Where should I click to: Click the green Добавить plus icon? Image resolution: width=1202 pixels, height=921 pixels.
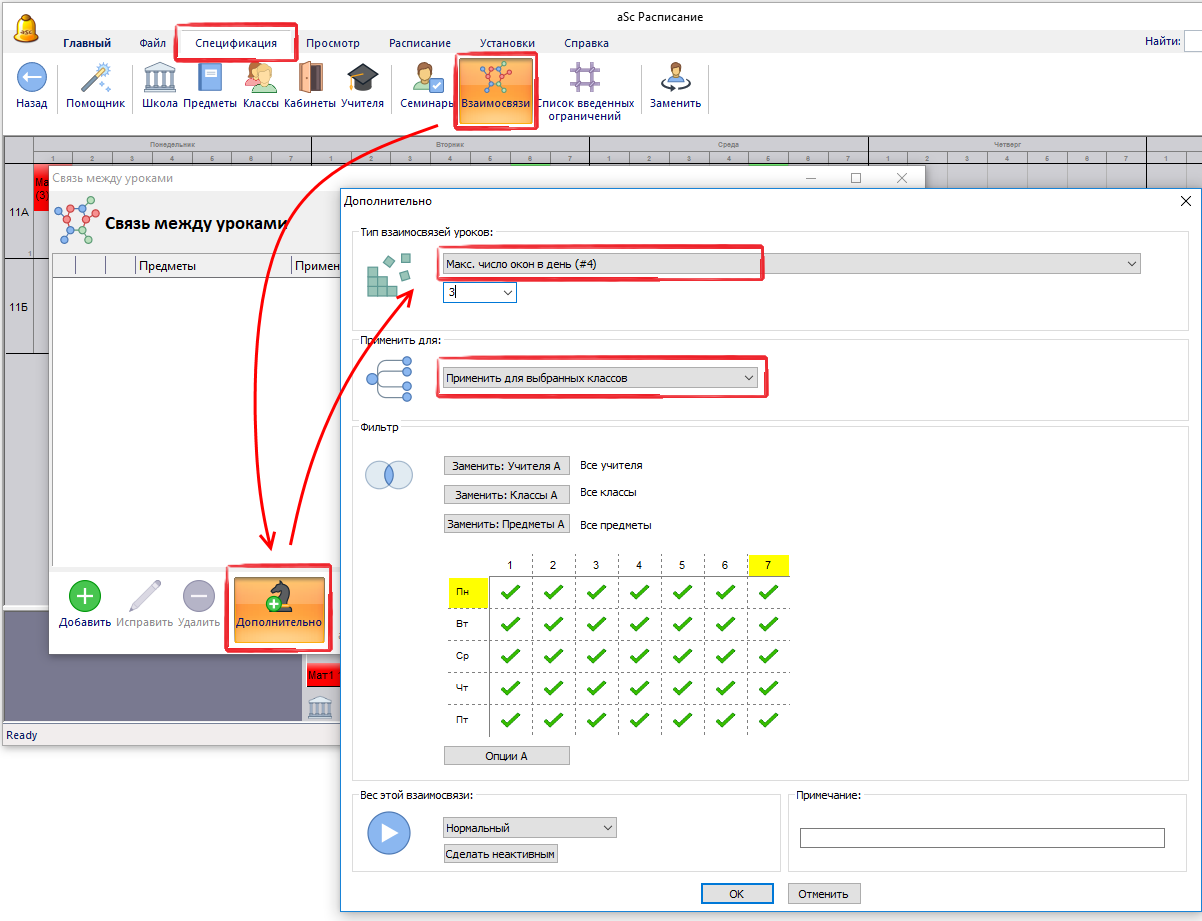[84, 596]
